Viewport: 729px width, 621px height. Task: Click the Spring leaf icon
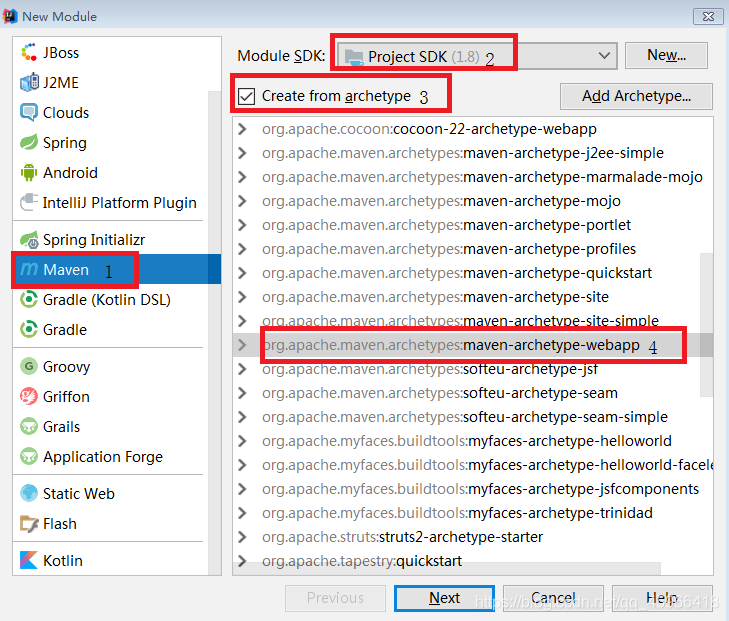tap(29, 143)
